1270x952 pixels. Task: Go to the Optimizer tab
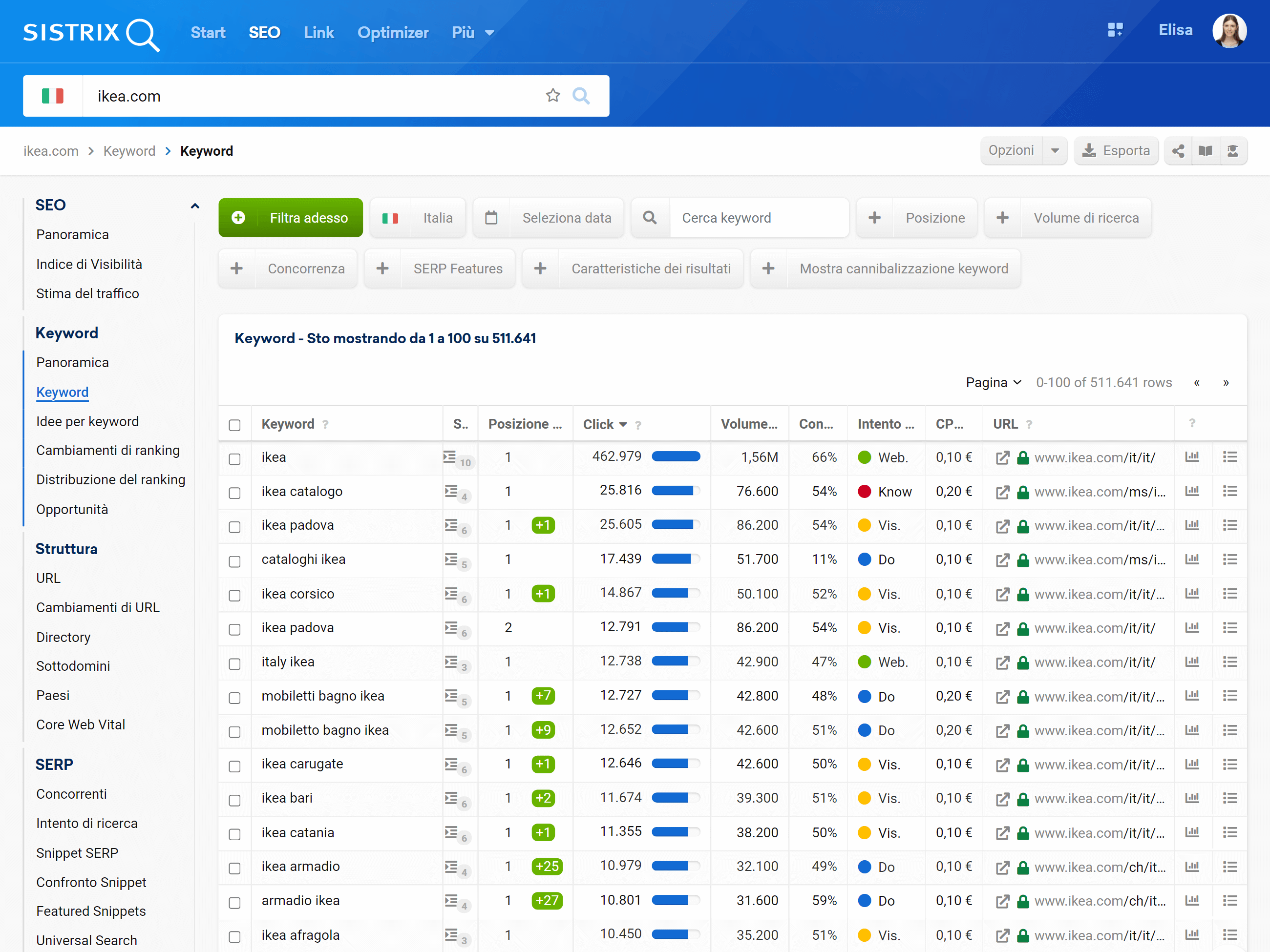(393, 33)
